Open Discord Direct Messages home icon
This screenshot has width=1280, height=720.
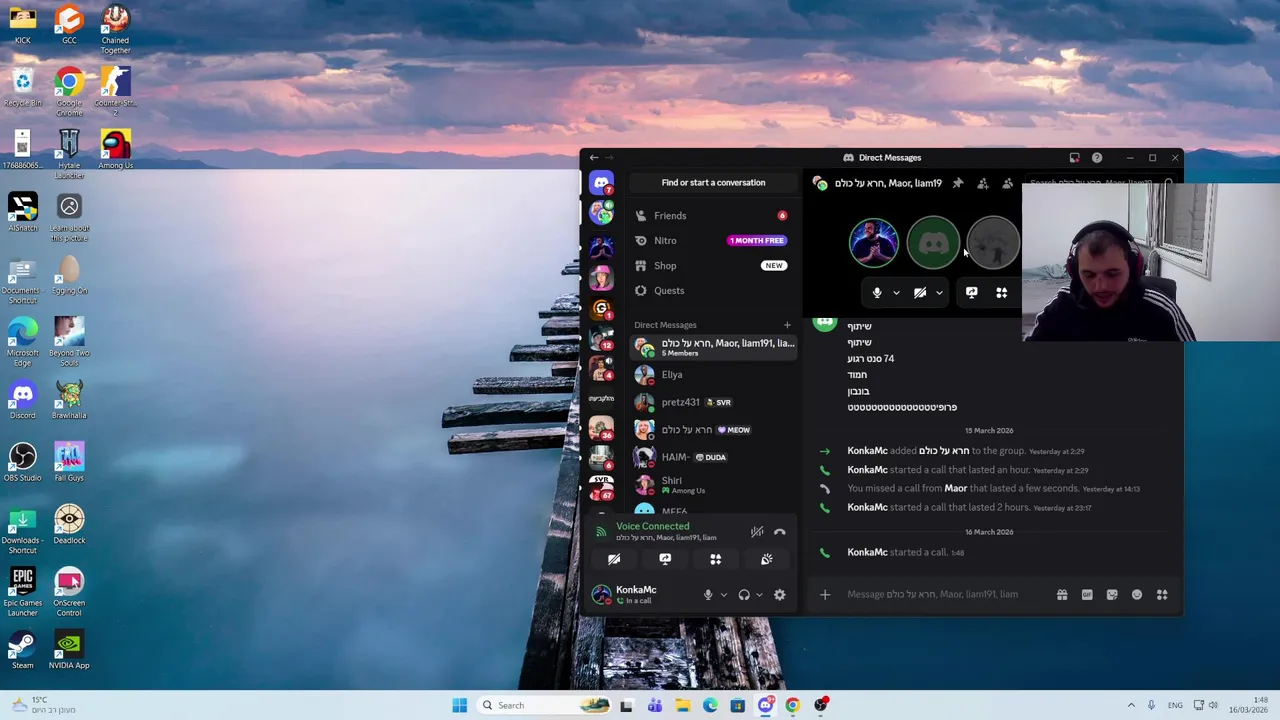601,182
